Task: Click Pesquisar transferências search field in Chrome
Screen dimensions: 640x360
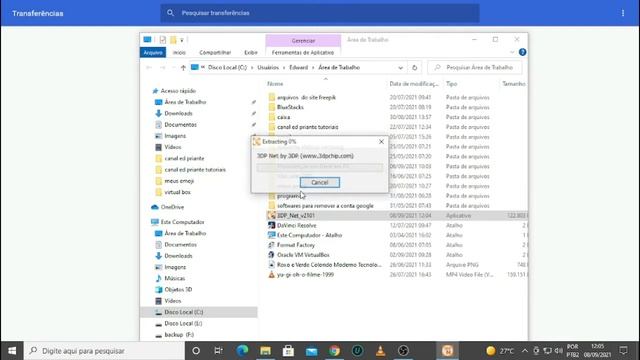Action: point(320,13)
